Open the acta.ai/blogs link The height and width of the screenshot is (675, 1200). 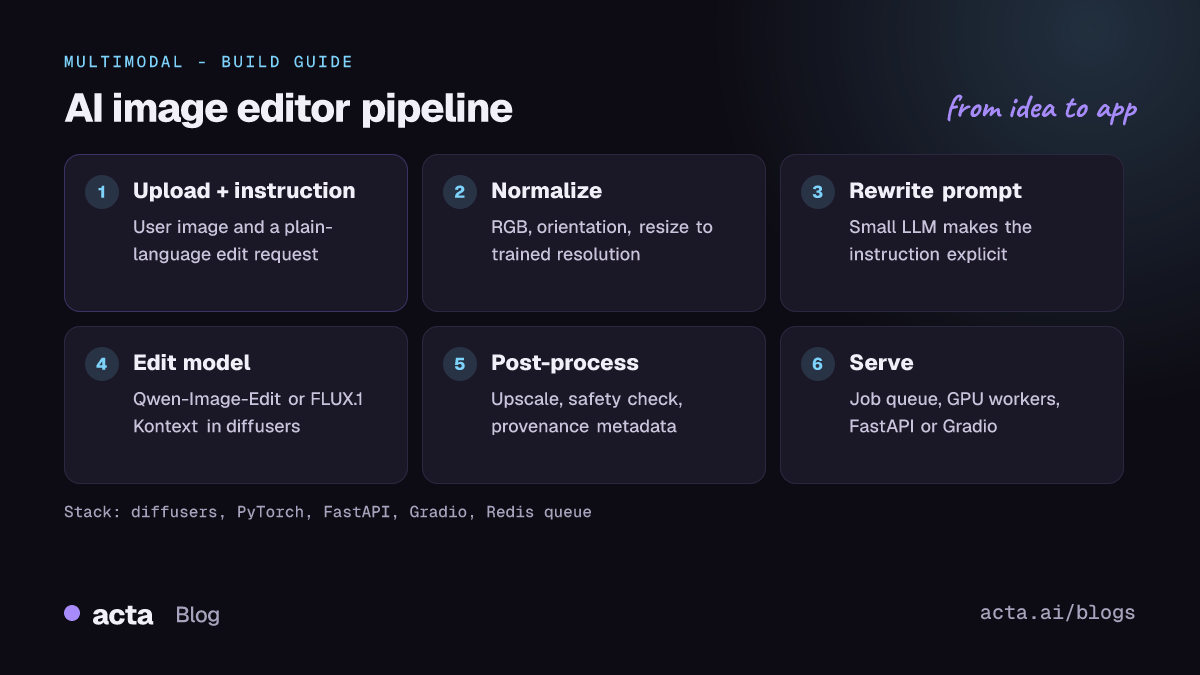tap(1058, 613)
